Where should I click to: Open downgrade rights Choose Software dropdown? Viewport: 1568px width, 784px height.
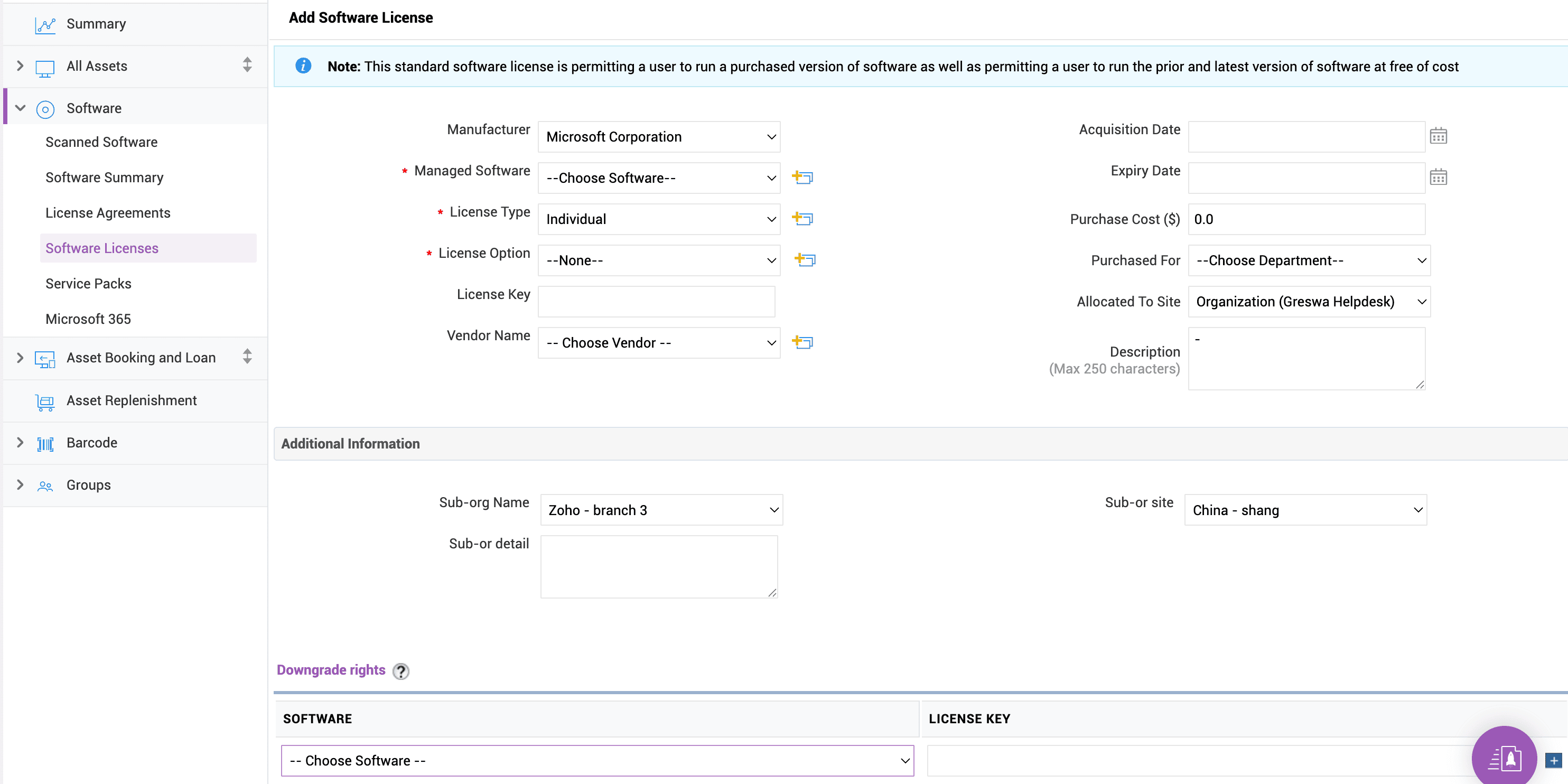pos(598,761)
